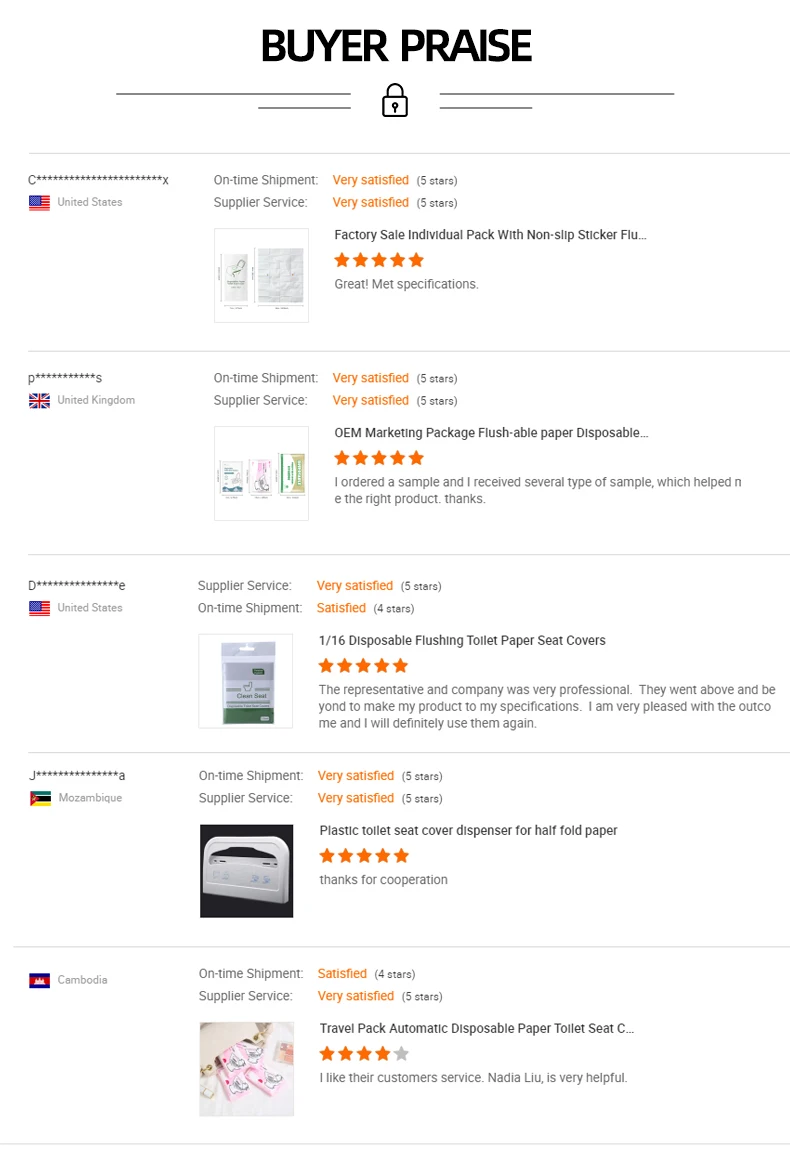Open the Factory Sale Individual Pack product link
Screen dimensions: 790x1153
coord(490,235)
